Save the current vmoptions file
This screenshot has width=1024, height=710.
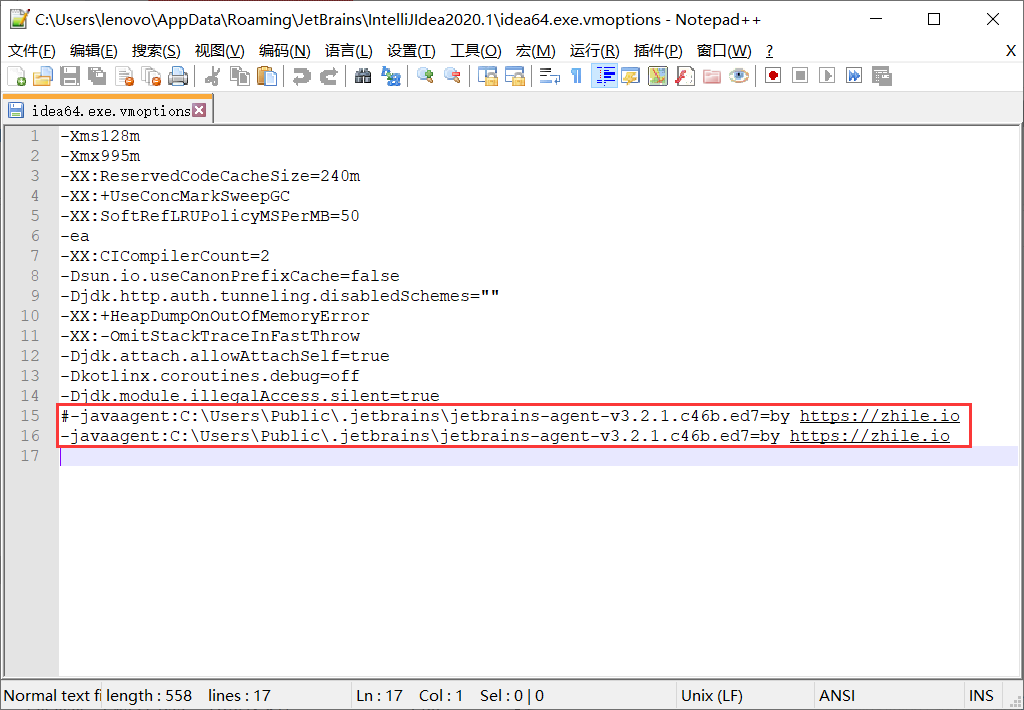point(68,77)
